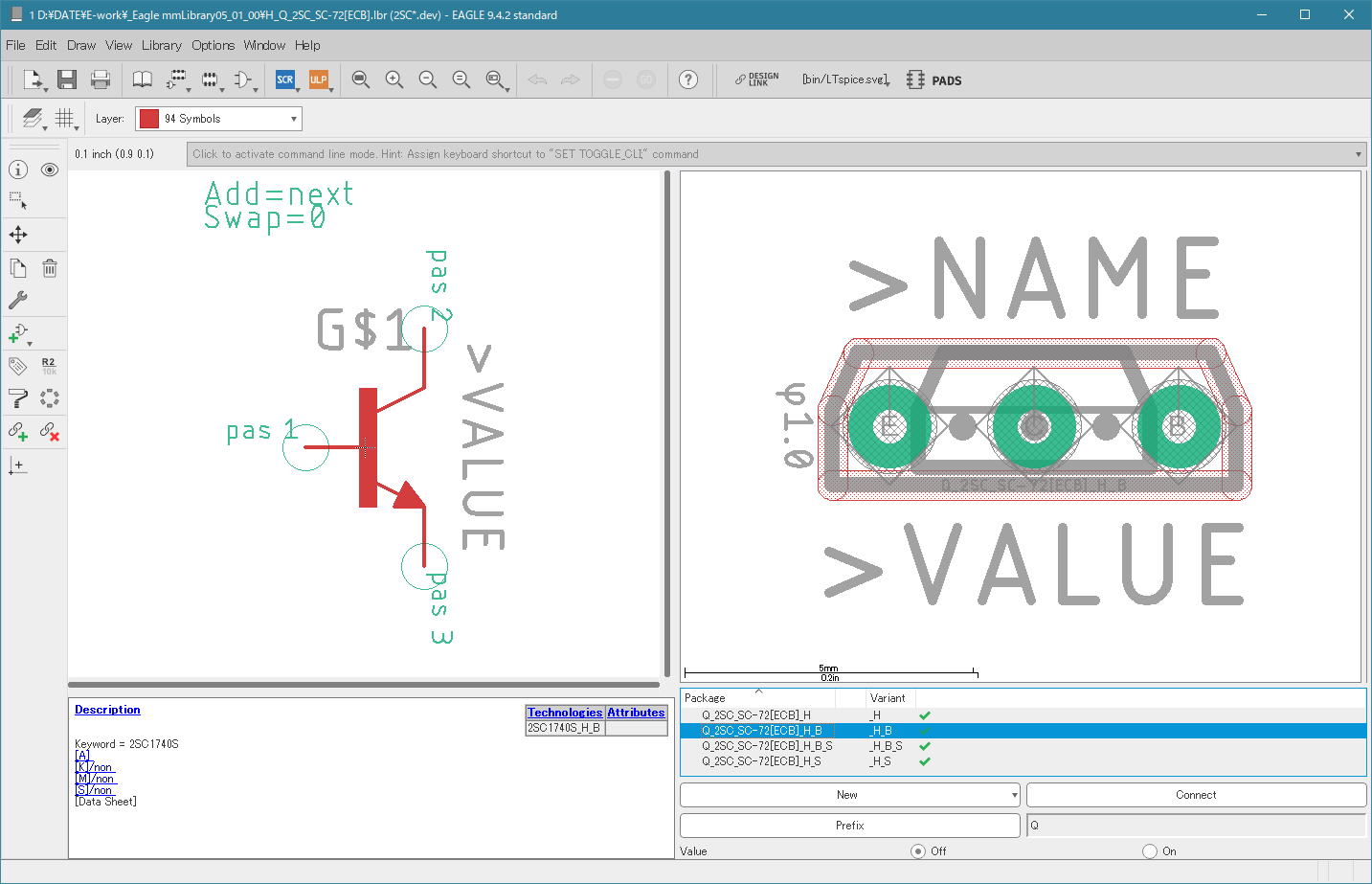The height and width of the screenshot is (884, 1372).
Task: Run a ULP program icon
Action: pos(318,80)
